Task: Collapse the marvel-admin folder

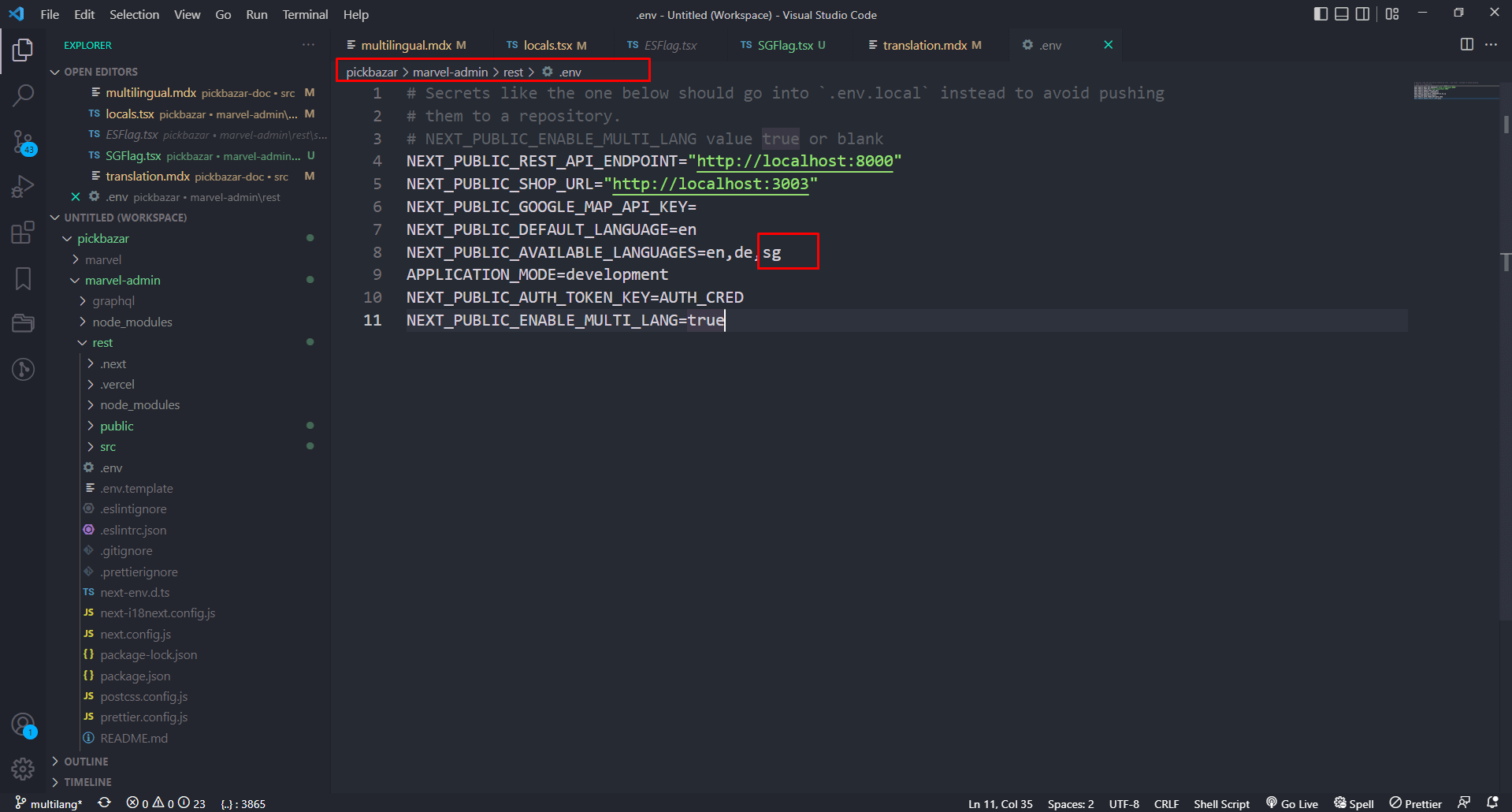Action: point(122,280)
